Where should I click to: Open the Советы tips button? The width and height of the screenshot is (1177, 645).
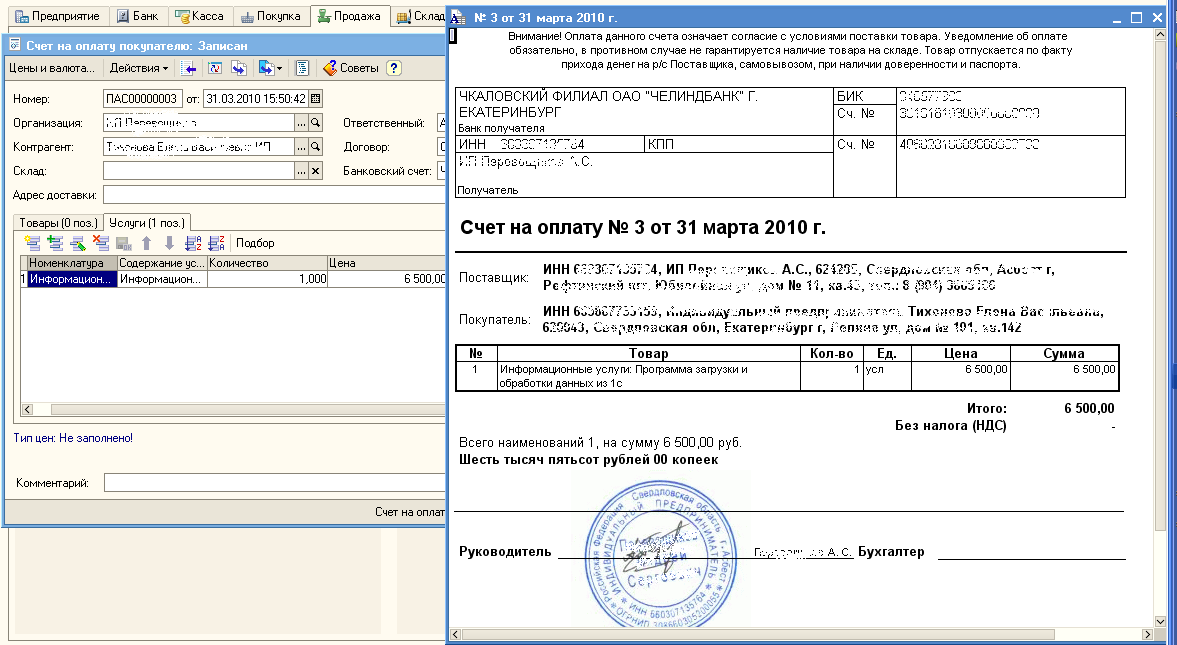click(x=351, y=68)
